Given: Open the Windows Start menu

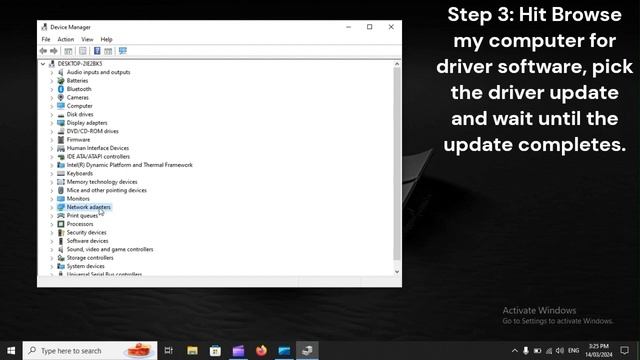Looking at the screenshot, I should pos(11,351).
